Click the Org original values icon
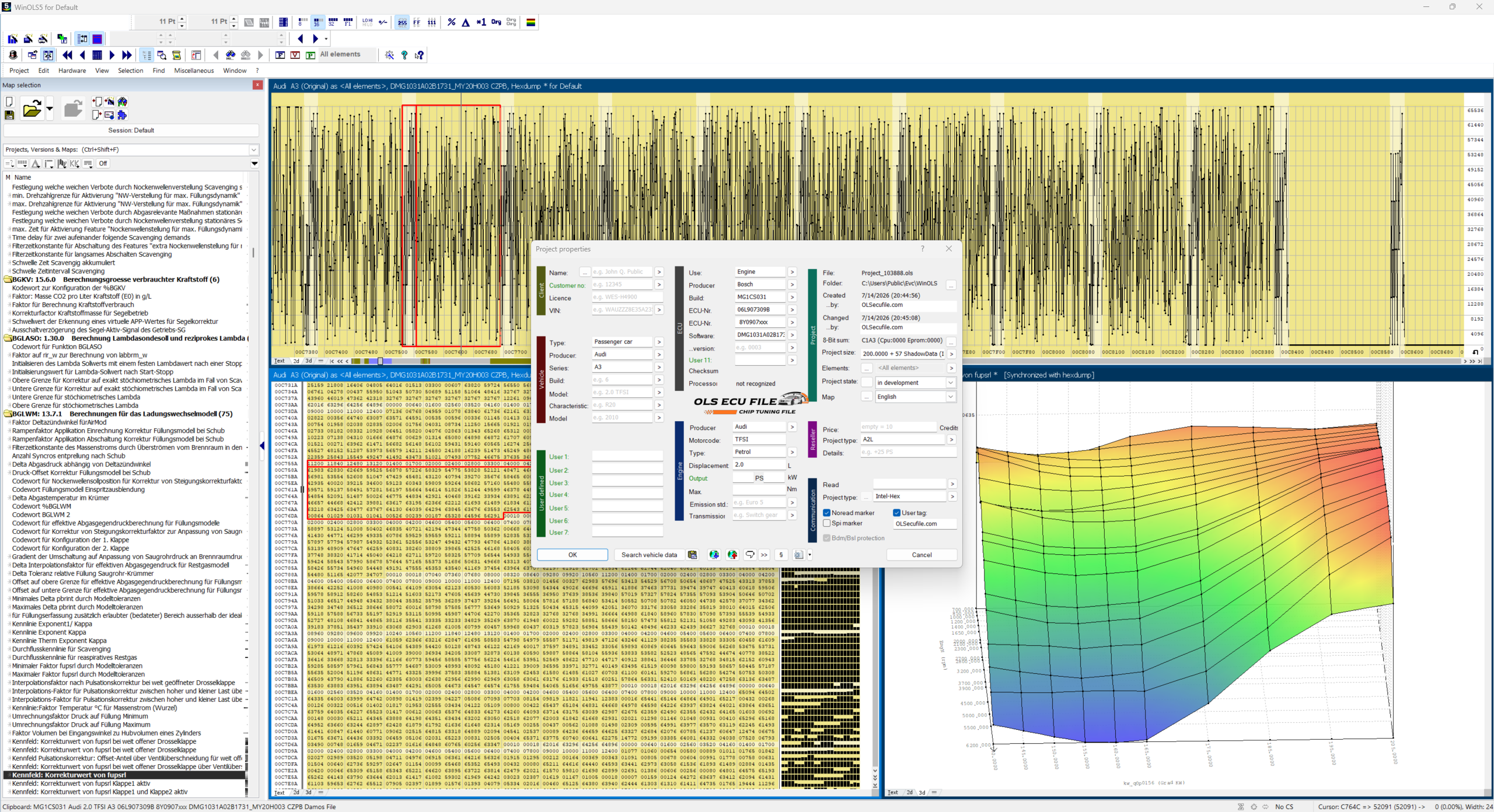The width and height of the screenshot is (1494, 812). tap(496, 22)
